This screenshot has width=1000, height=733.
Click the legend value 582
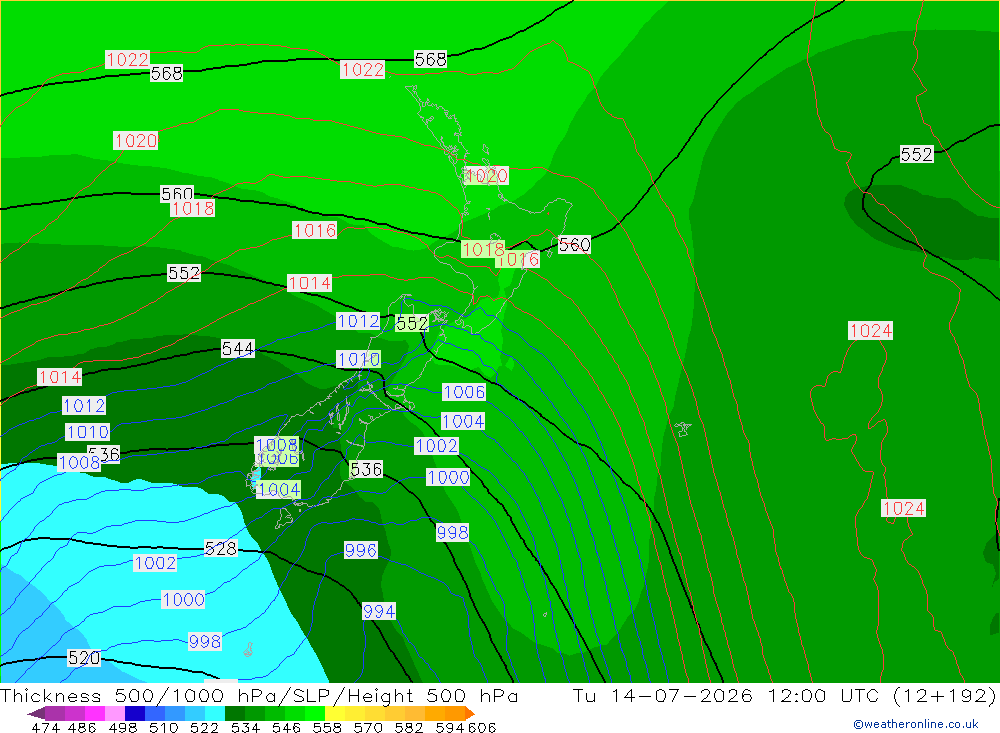(409, 727)
